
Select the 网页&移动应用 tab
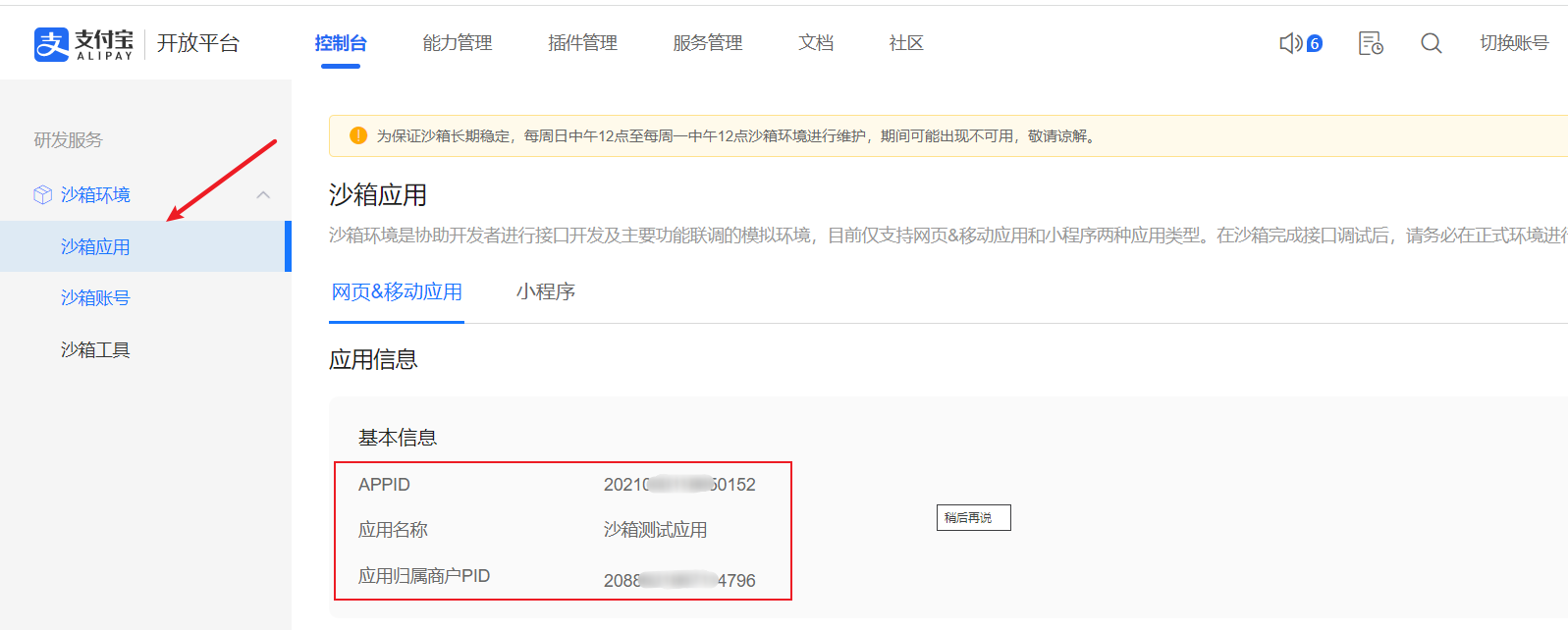tap(397, 291)
